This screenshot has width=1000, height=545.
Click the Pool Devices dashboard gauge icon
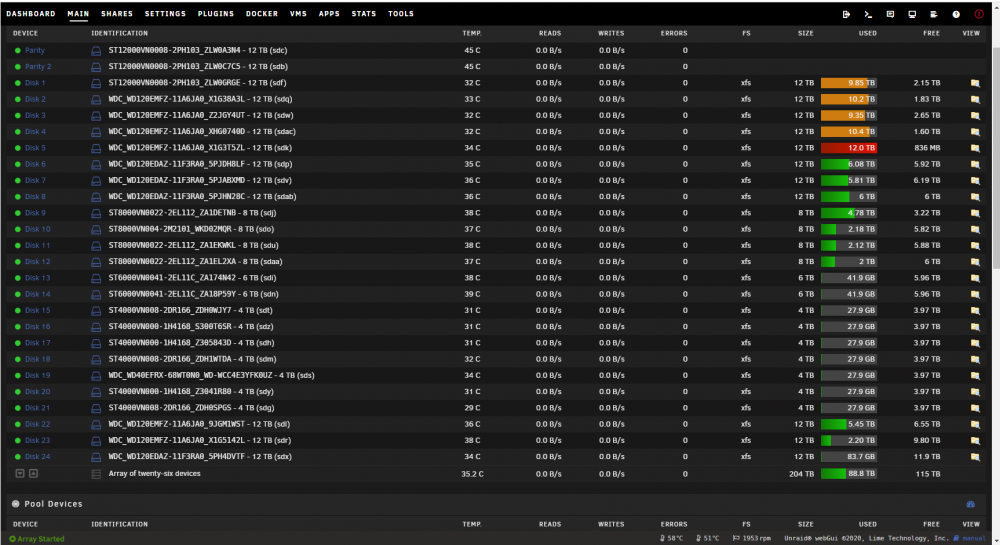click(x=971, y=504)
